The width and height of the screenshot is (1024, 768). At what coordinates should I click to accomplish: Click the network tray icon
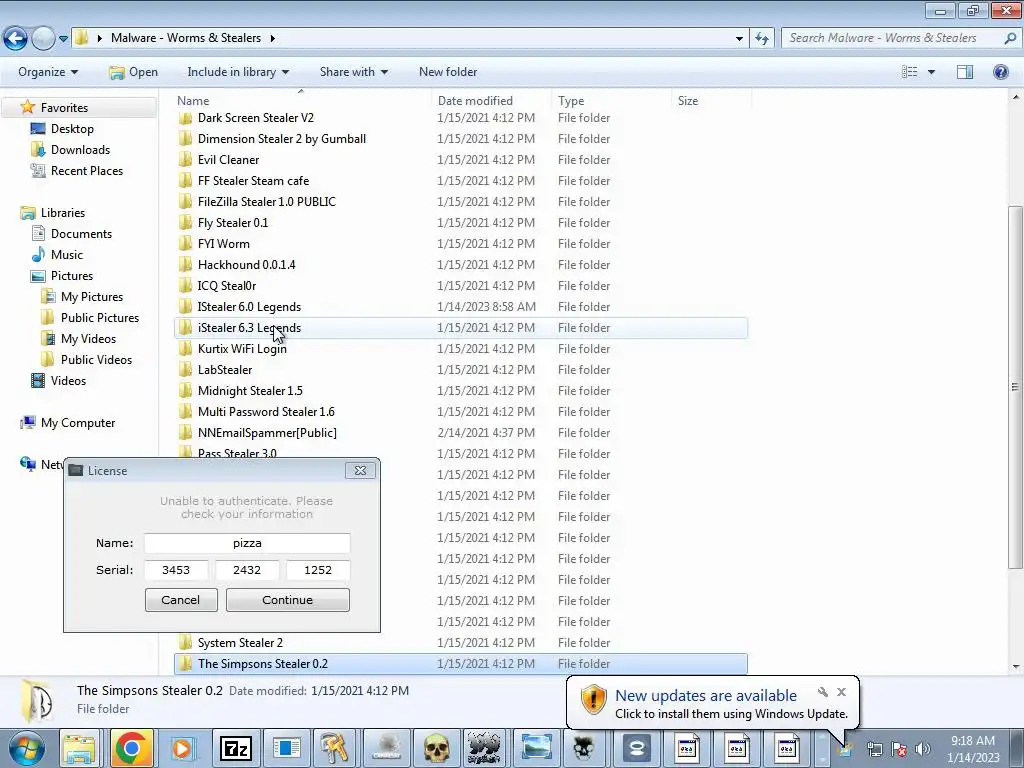tap(874, 749)
